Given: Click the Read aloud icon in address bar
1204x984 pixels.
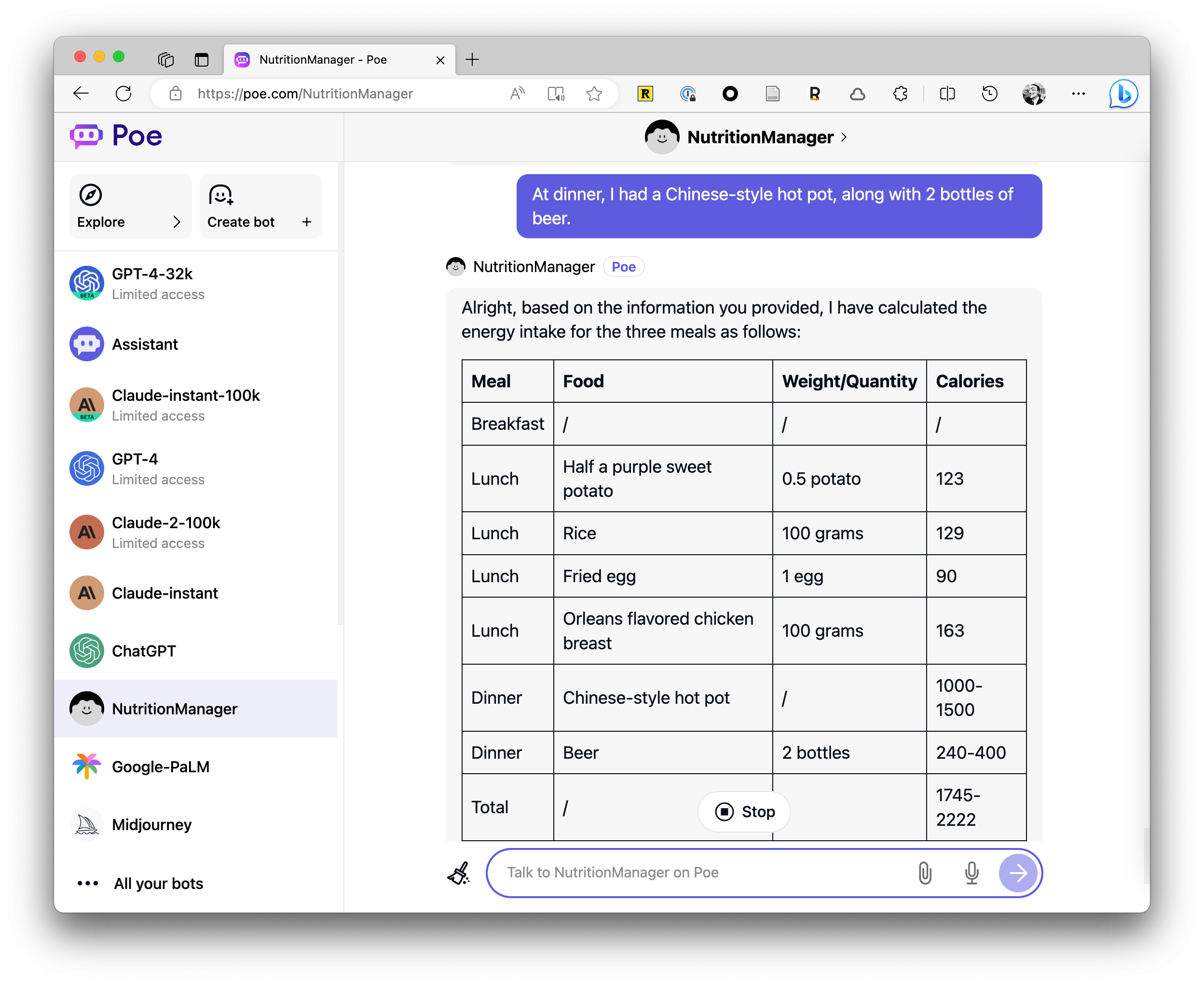Looking at the screenshot, I should pyautogui.click(x=517, y=94).
